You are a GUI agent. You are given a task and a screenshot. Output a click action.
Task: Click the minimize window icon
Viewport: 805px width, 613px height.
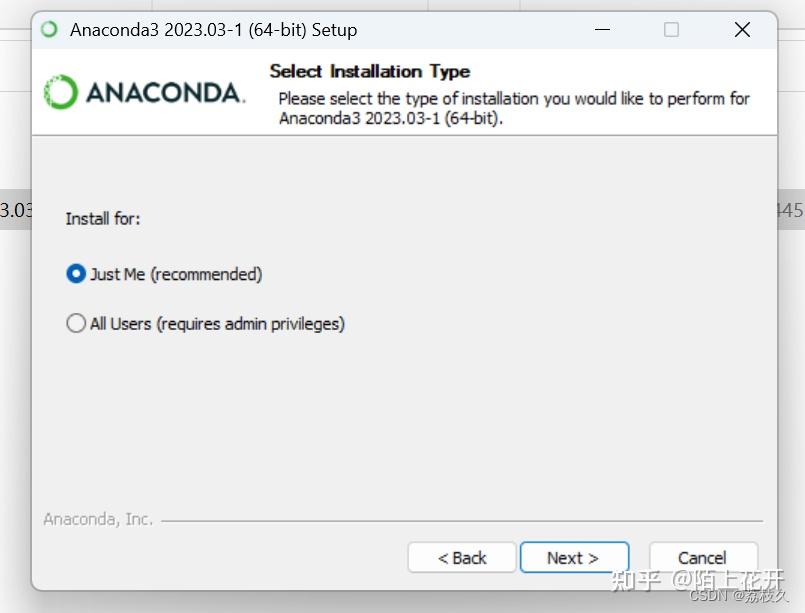click(x=602, y=30)
